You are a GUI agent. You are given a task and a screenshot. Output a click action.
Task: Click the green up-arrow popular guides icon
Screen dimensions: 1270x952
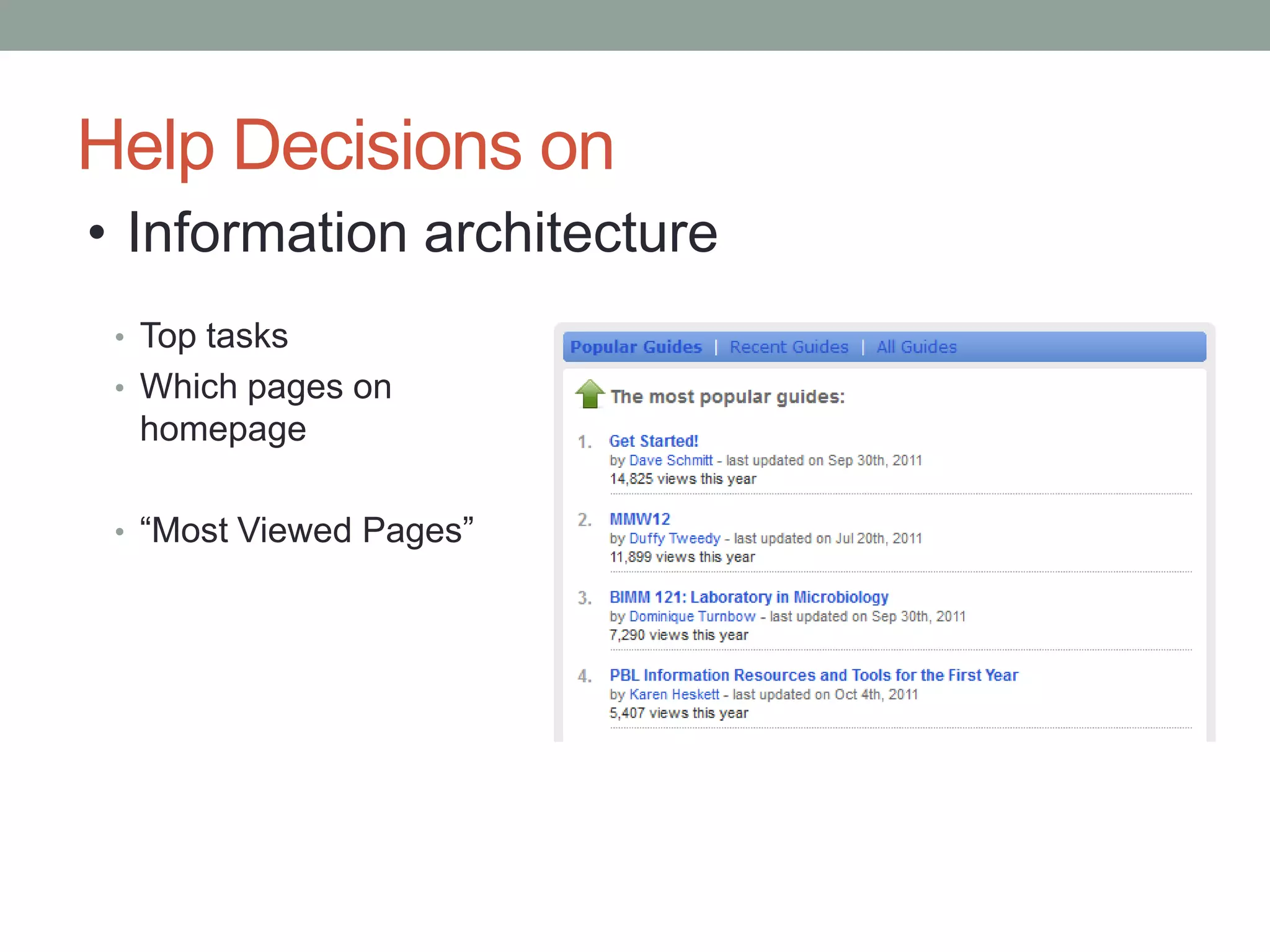click(x=590, y=394)
